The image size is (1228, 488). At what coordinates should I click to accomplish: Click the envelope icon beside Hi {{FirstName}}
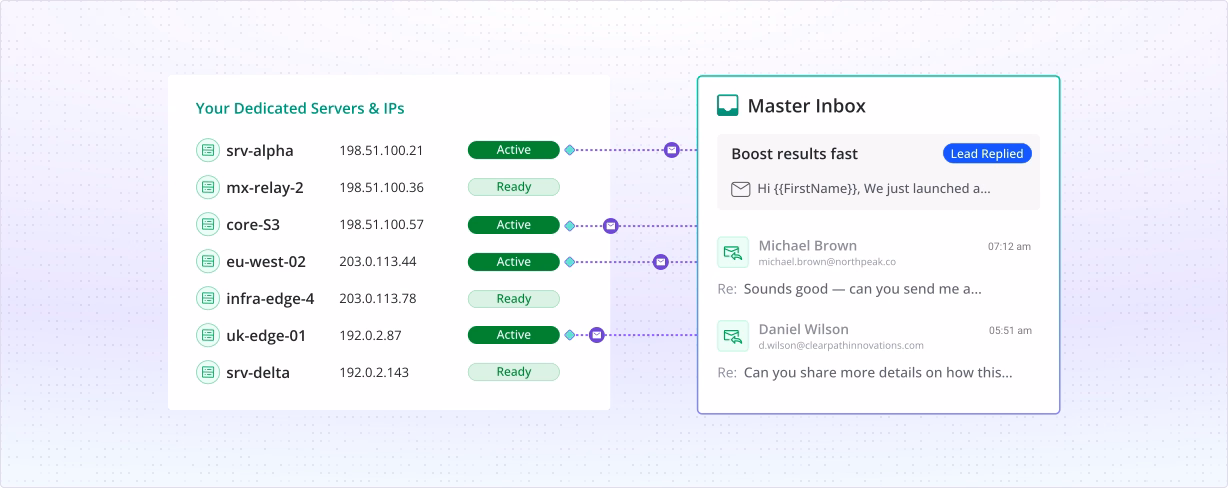[740, 189]
